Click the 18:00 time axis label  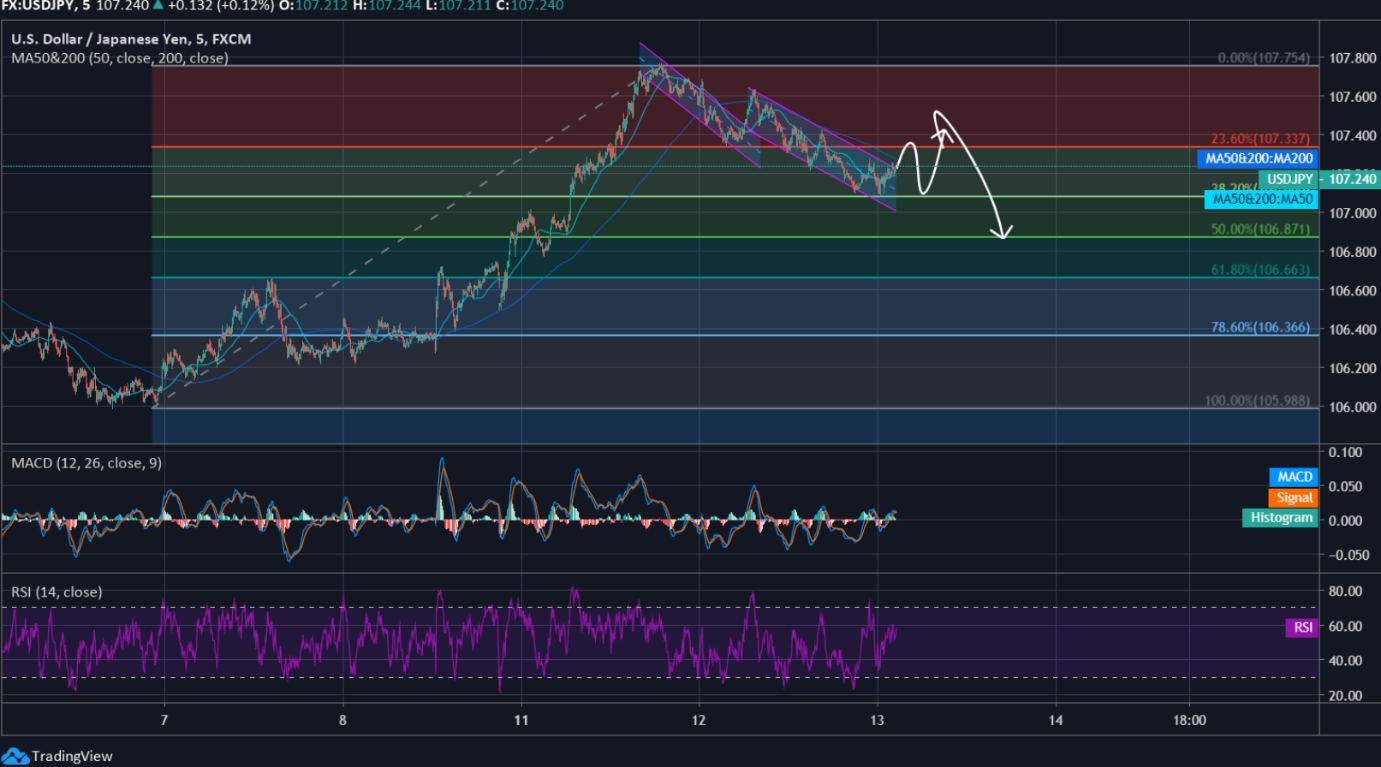[1187, 720]
